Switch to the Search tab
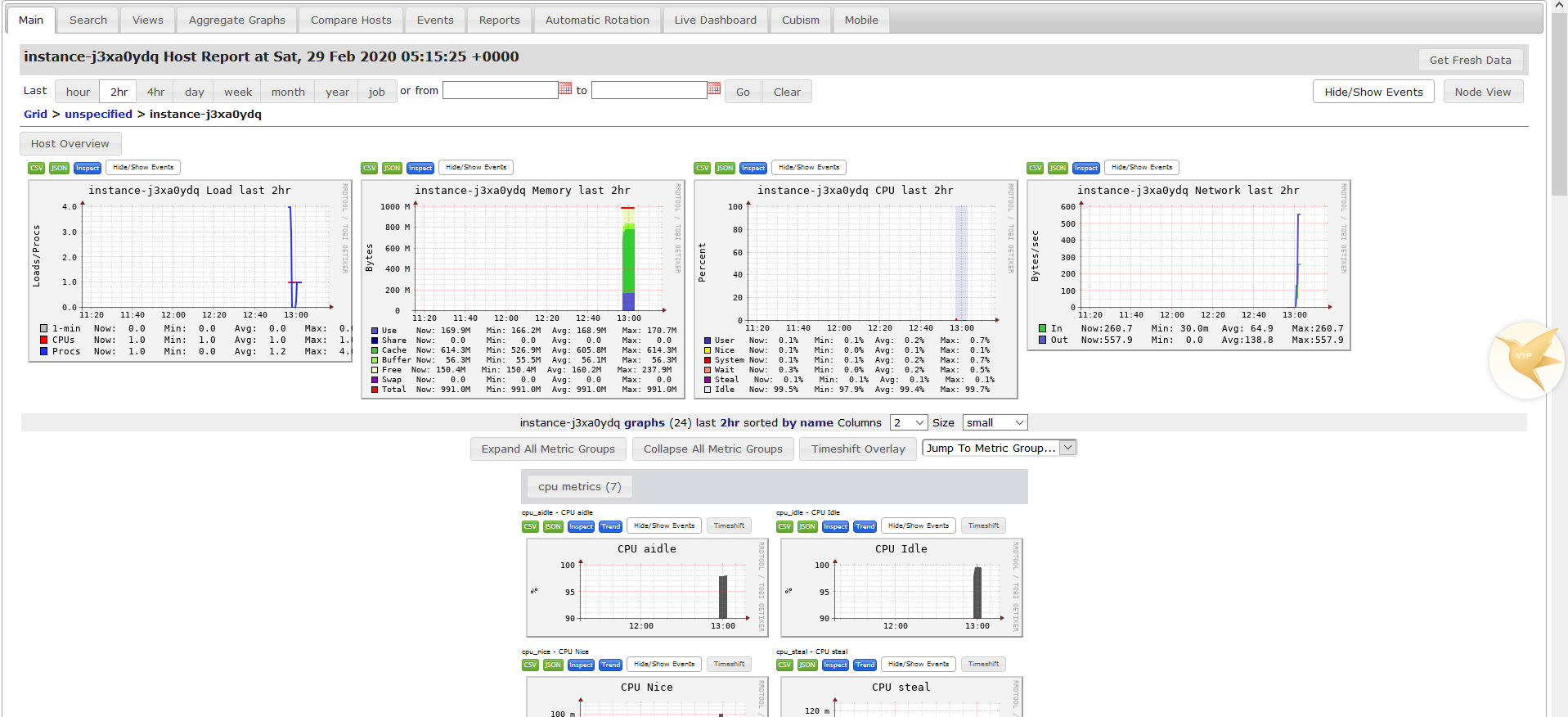The image size is (1568, 717). tap(88, 20)
